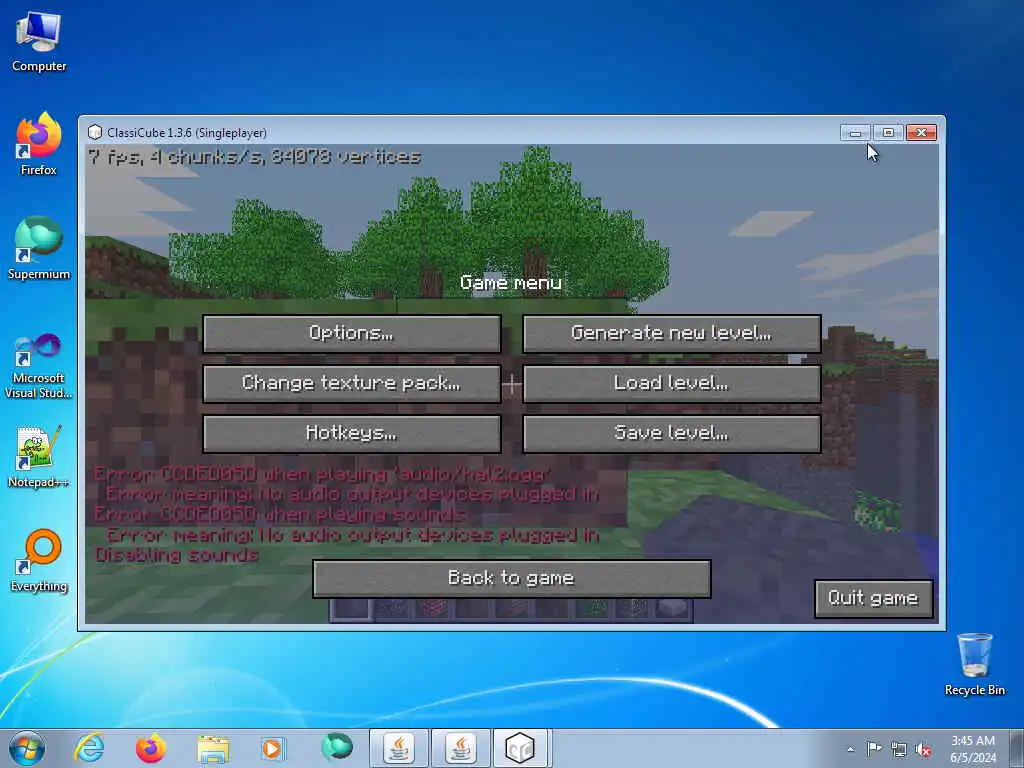Click the Game menu heading text

coord(511,283)
